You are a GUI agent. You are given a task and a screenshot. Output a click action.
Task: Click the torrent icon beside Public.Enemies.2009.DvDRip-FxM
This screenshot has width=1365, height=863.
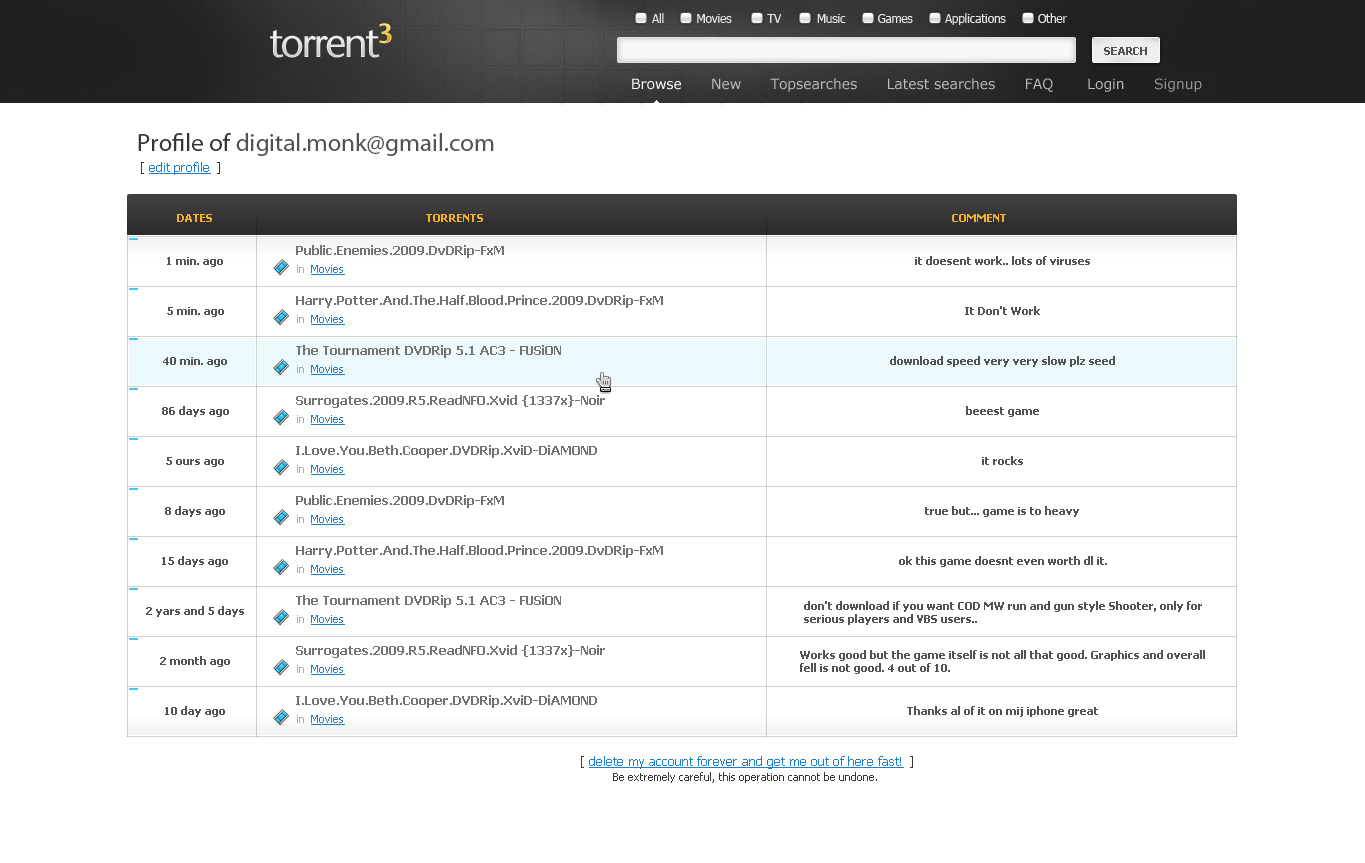280,267
